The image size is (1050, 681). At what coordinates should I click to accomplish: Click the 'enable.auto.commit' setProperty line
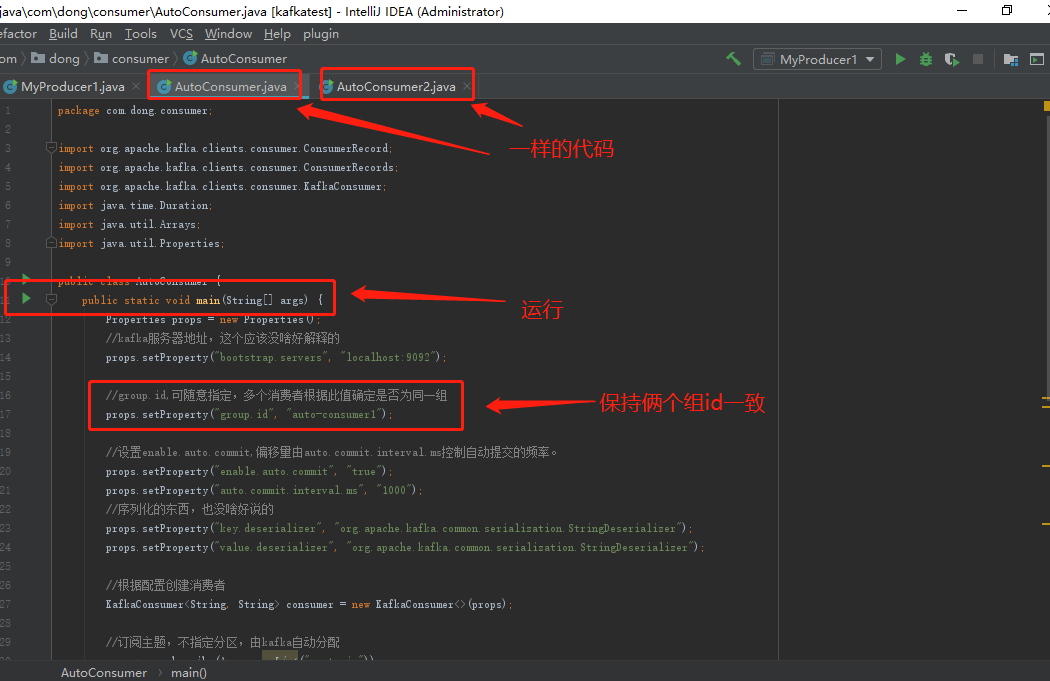click(x=249, y=471)
